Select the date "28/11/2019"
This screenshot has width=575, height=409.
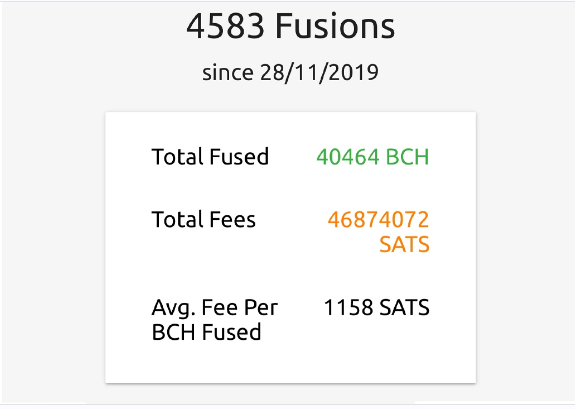[319, 72]
